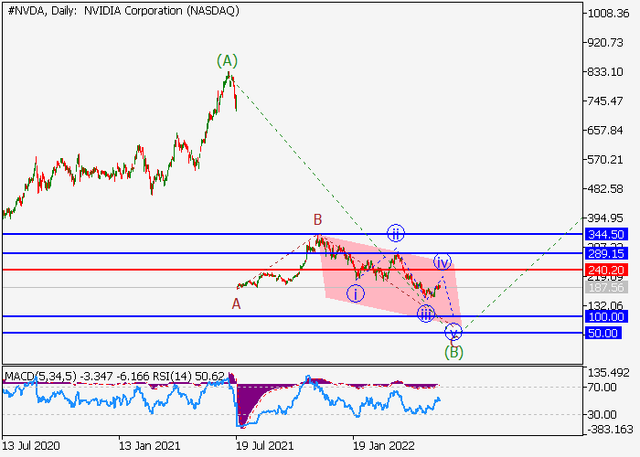Click the 70.00 RSI level value
Screen dimensions: 640x457
[602, 387]
